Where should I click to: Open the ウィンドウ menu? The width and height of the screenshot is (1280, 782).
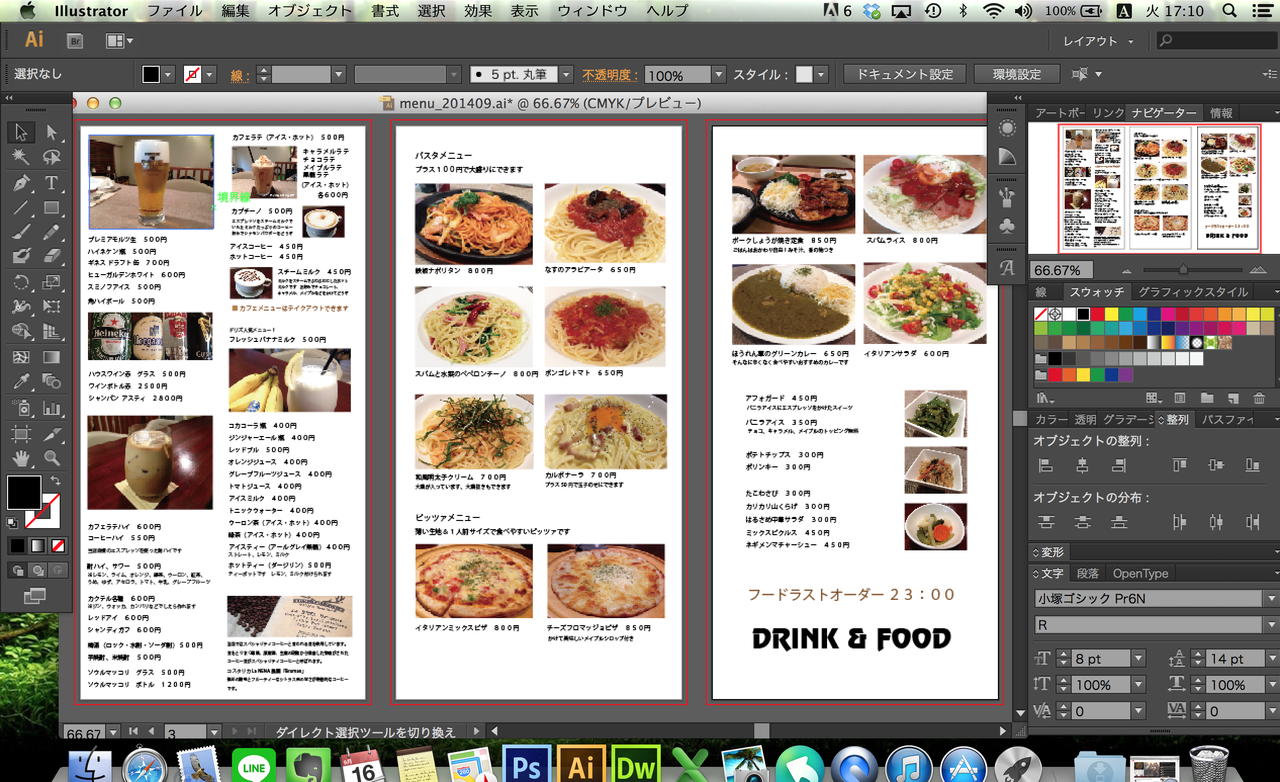coord(593,11)
